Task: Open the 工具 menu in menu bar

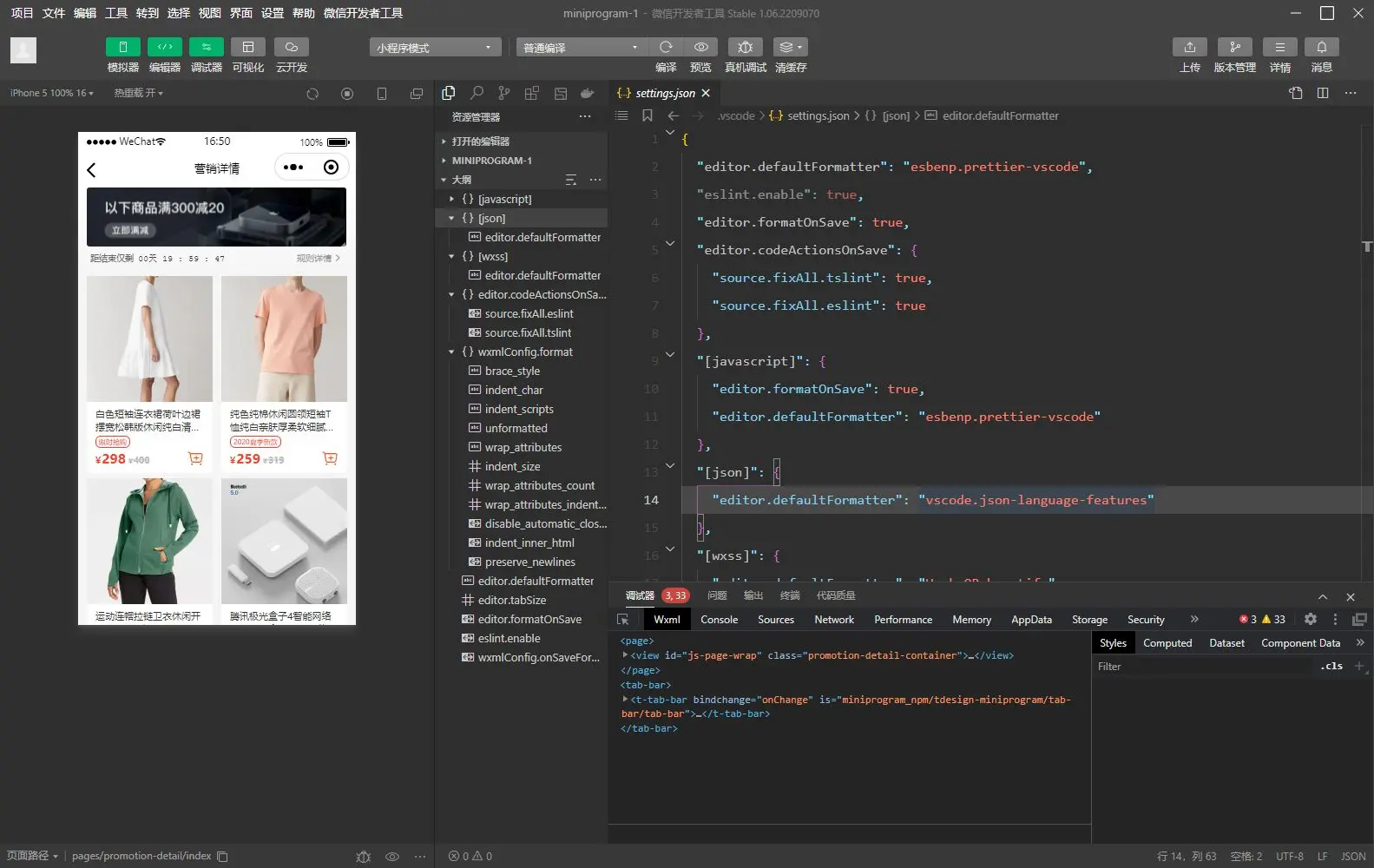Action: pos(116,13)
